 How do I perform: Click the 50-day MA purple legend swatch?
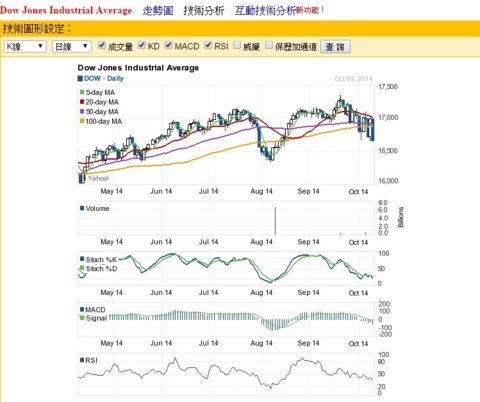click(82, 112)
